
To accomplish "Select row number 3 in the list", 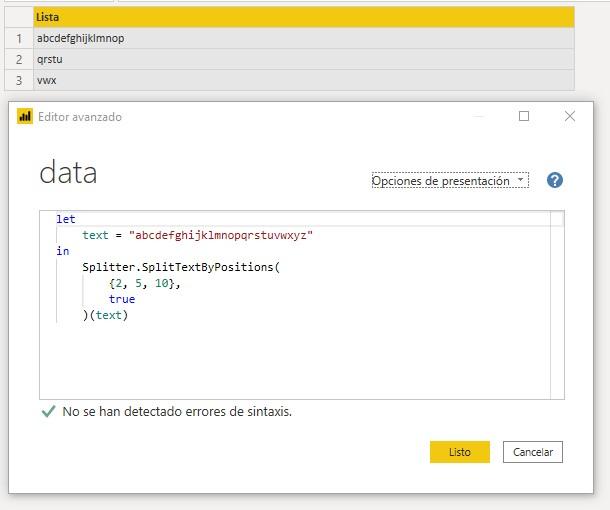I will [x=18, y=80].
